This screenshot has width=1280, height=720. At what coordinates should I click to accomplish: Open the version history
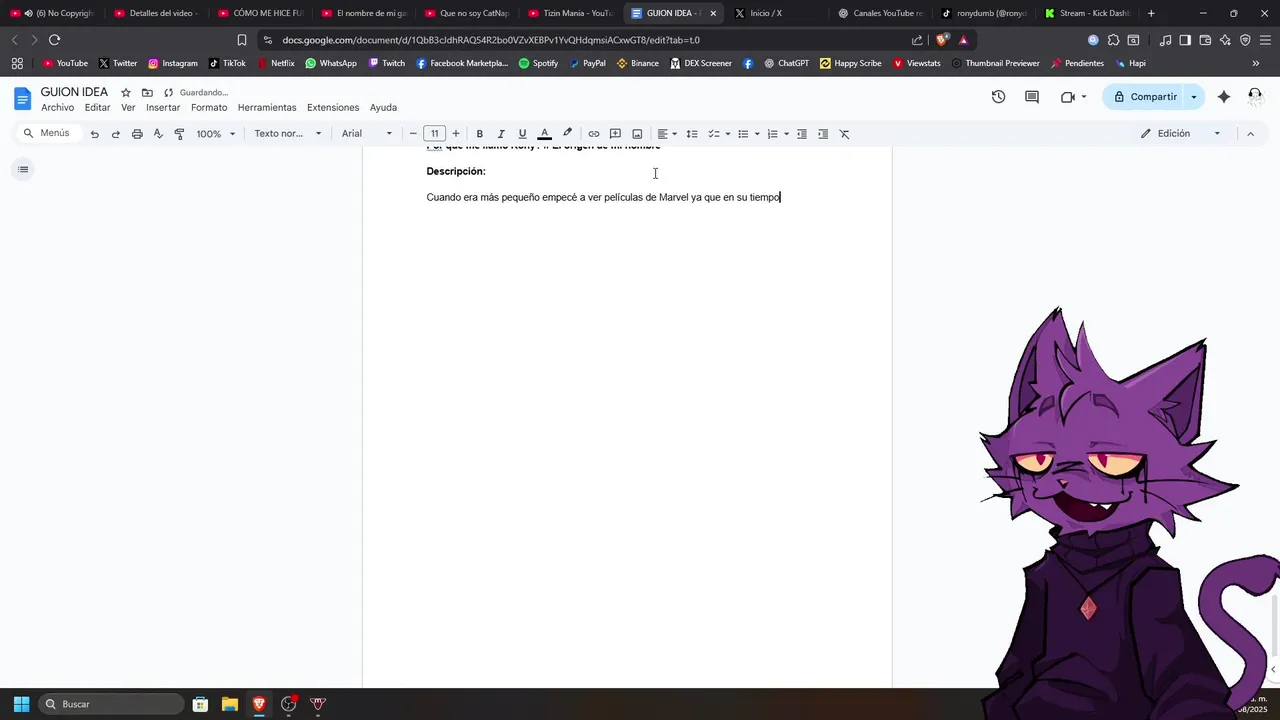point(998,97)
